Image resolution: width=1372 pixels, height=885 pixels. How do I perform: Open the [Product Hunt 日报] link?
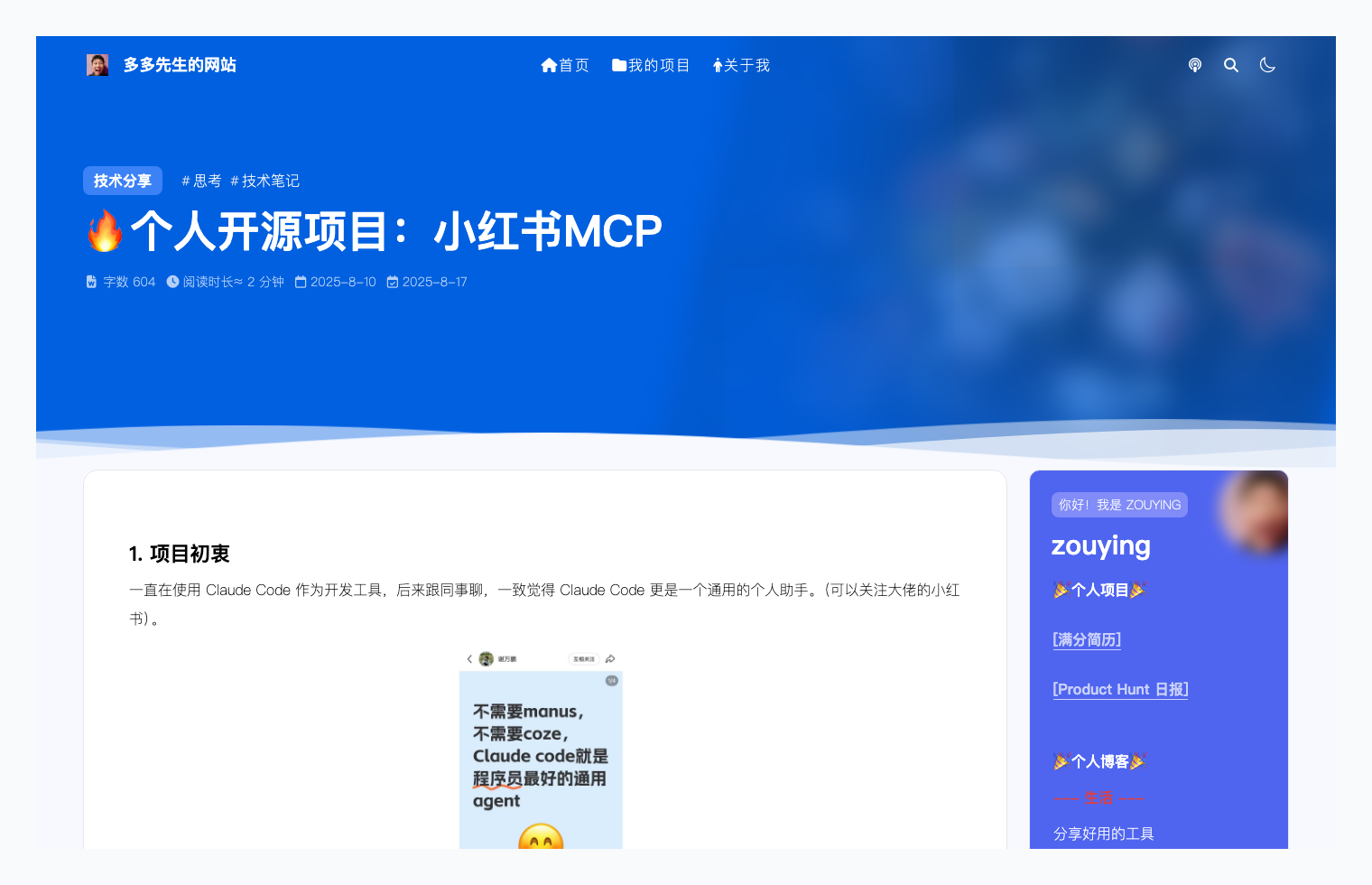tap(1120, 689)
